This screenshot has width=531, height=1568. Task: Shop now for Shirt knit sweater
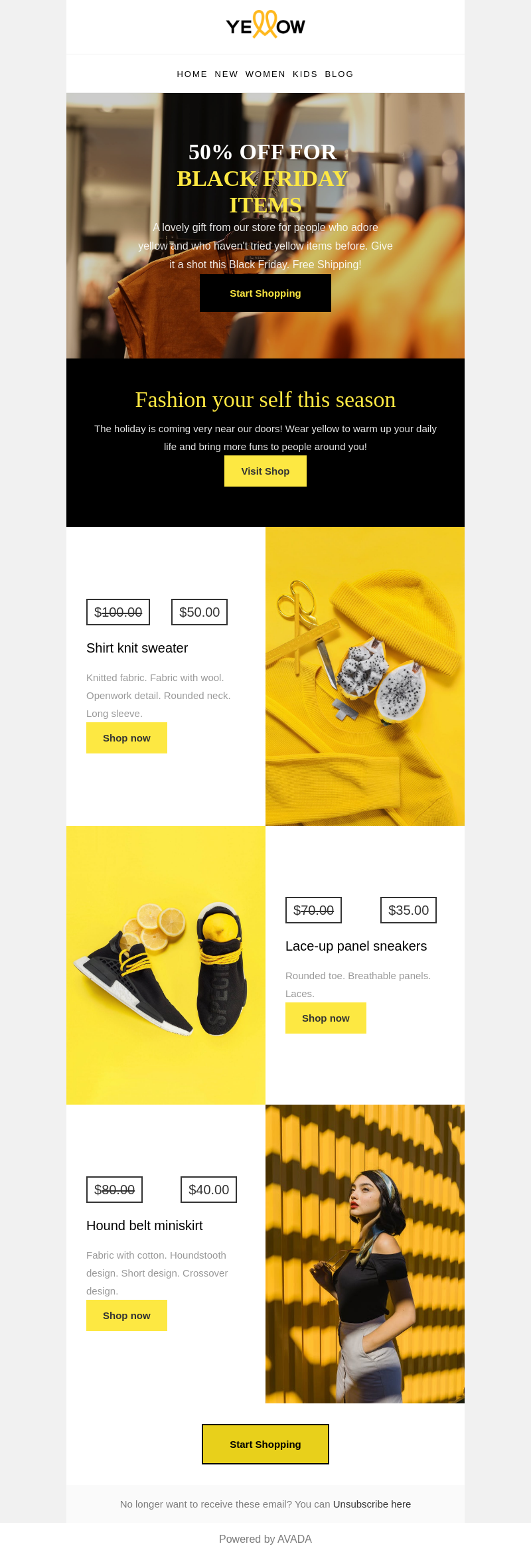[x=127, y=738]
